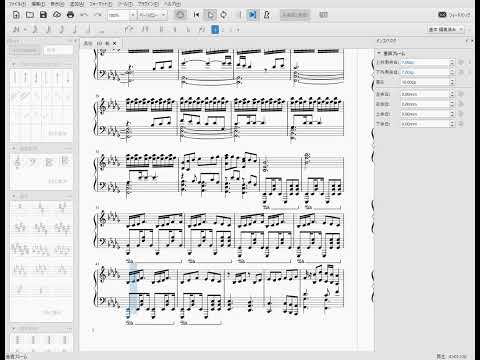
Task: Open the Format menu
Action: (x=101, y=4)
